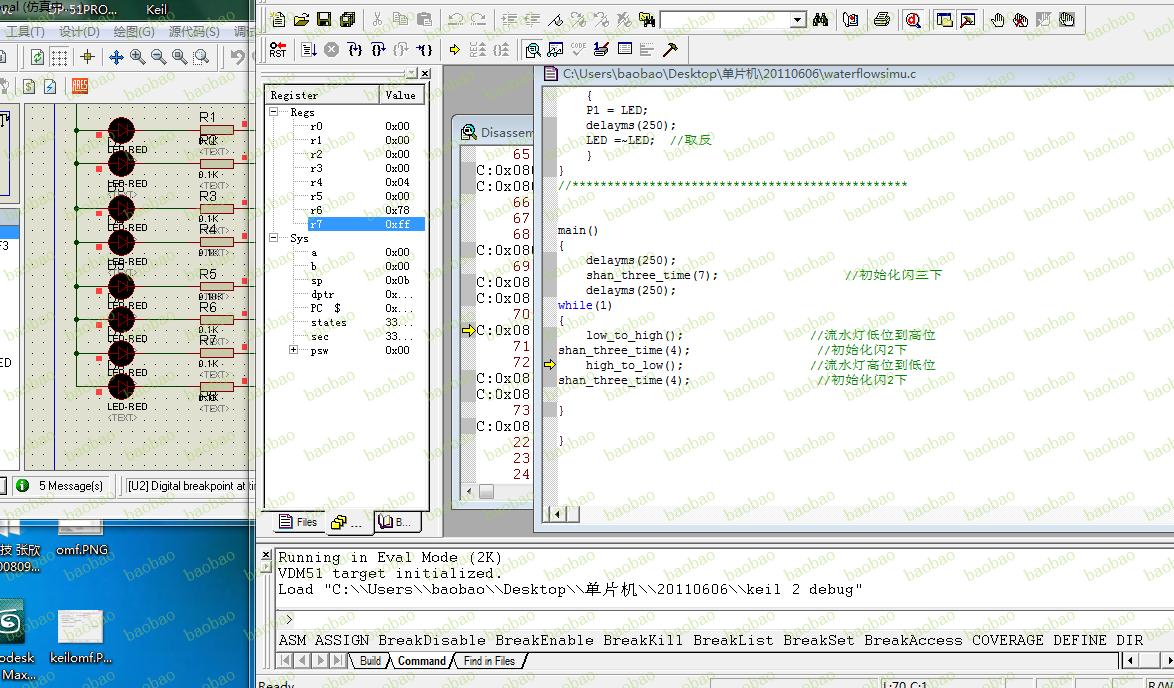Image resolution: width=1174 pixels, height=688 pixels.
Task: Click the Open file icon
Action: pos(301,19)
